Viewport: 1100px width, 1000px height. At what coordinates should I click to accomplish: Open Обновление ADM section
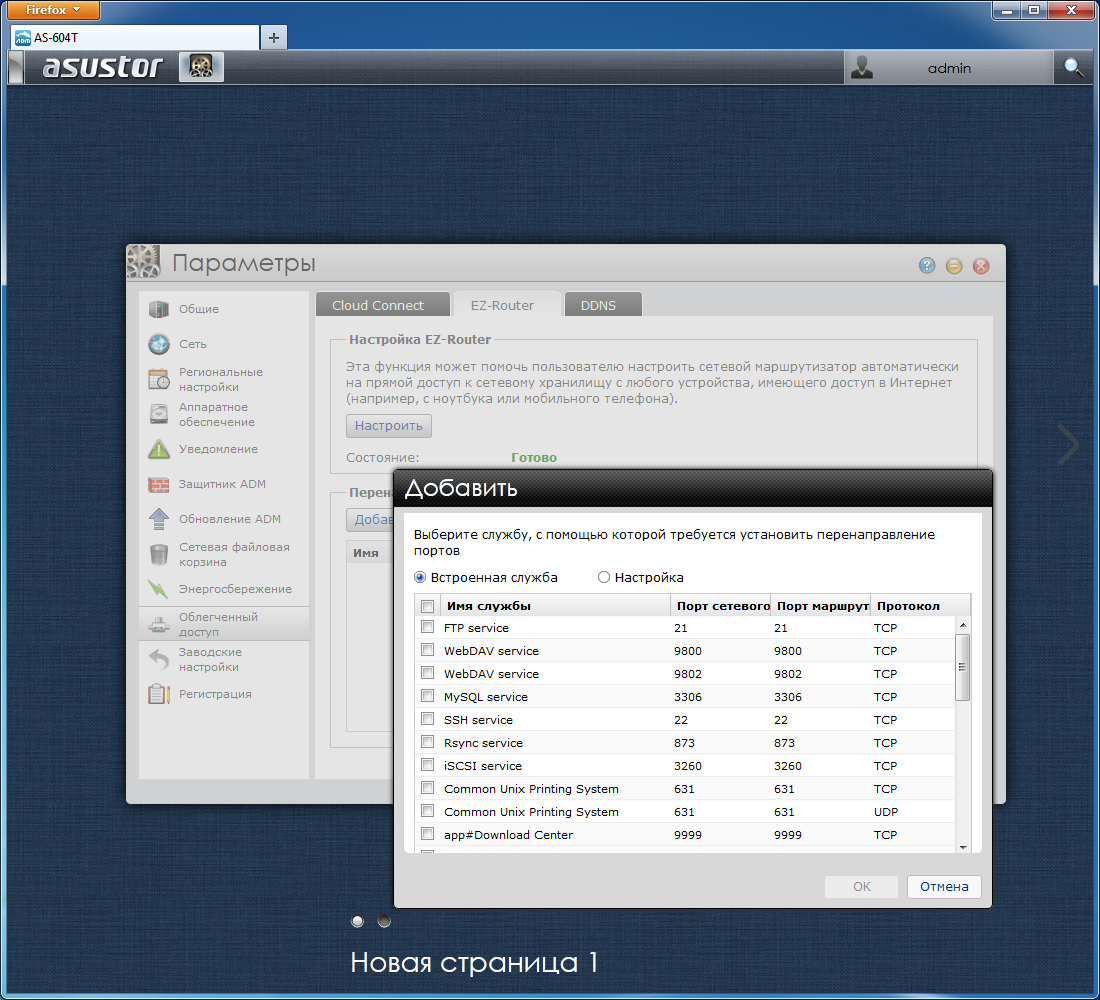pyautogui.click(x=223, y=519)
